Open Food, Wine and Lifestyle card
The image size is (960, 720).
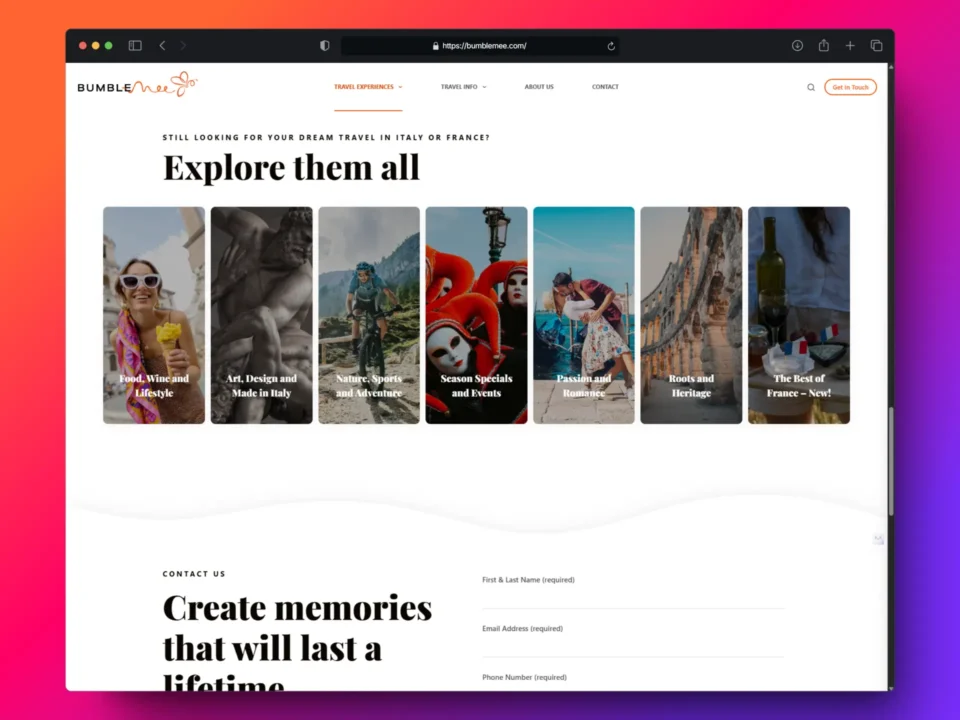(154, 315)
